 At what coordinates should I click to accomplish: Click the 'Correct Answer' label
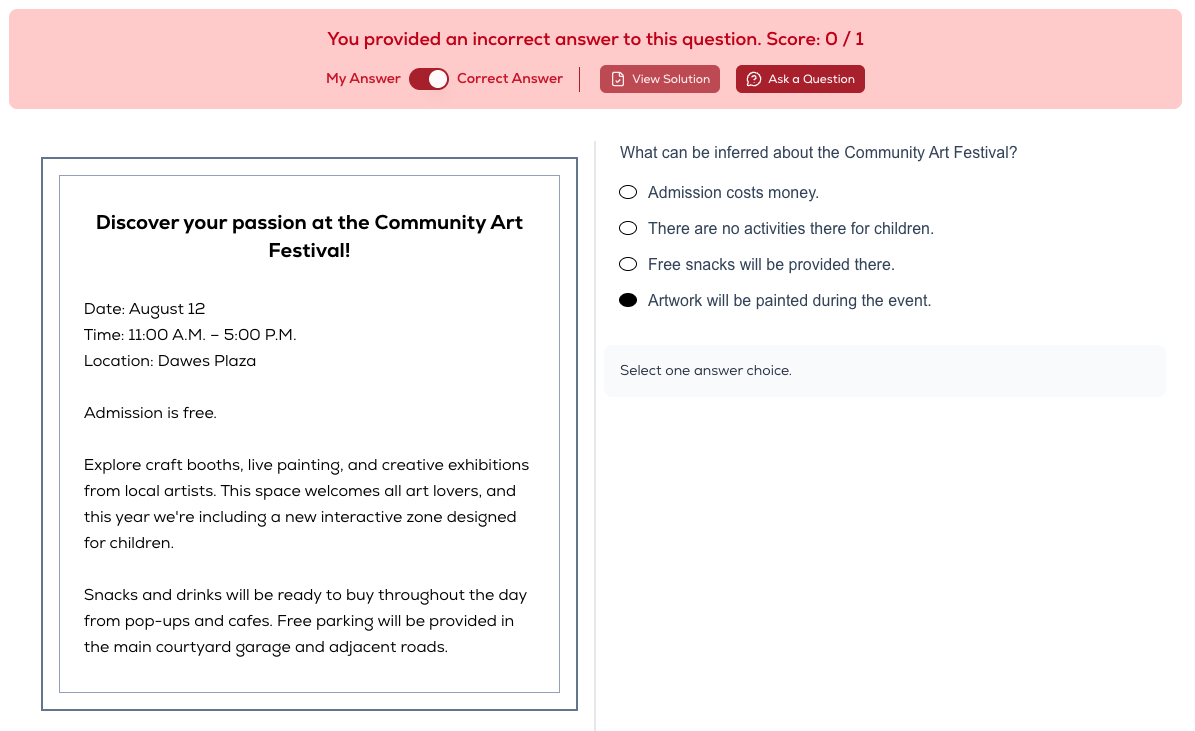tap(510, 79)
